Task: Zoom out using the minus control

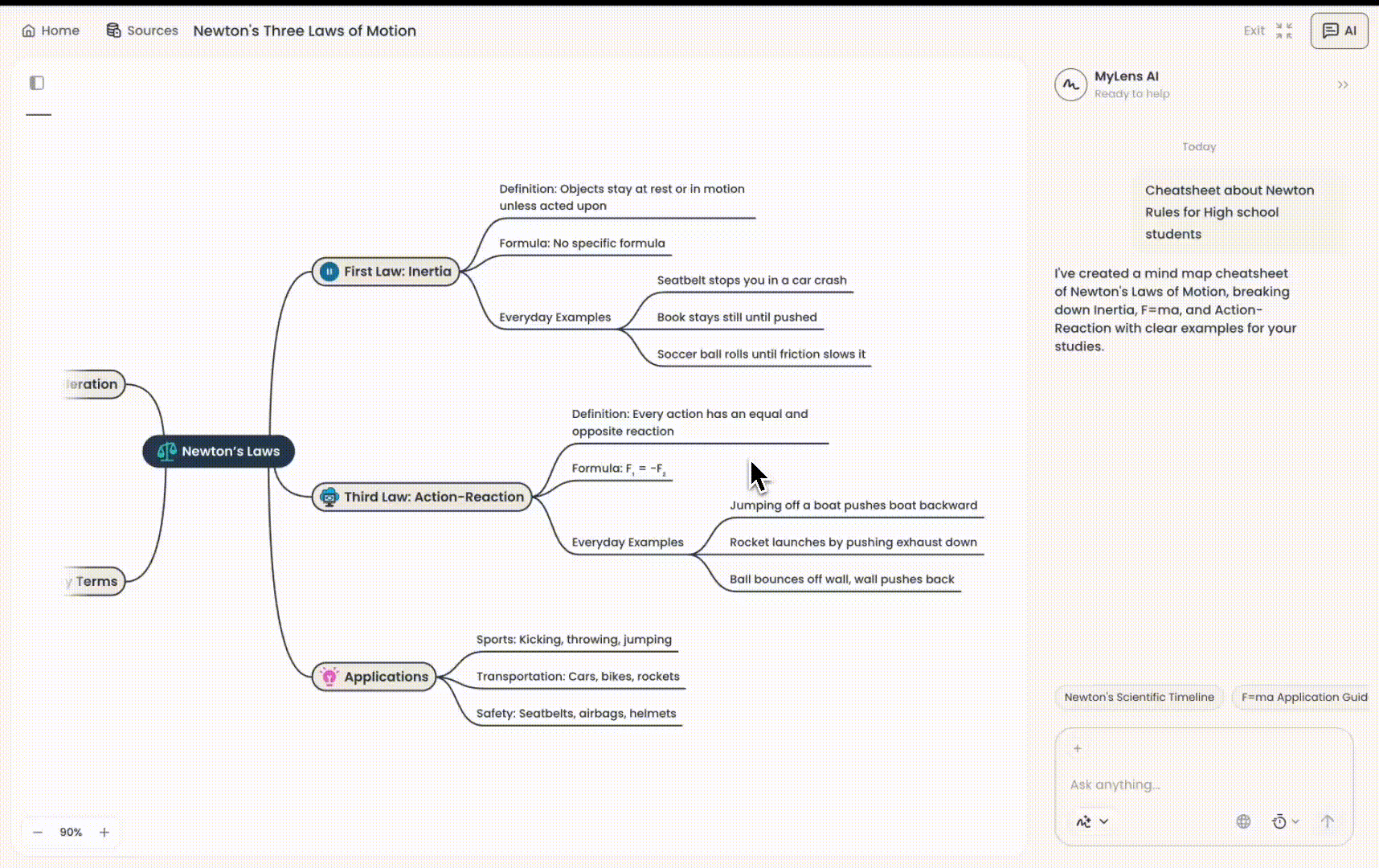Action: click(x=37, y=832)
